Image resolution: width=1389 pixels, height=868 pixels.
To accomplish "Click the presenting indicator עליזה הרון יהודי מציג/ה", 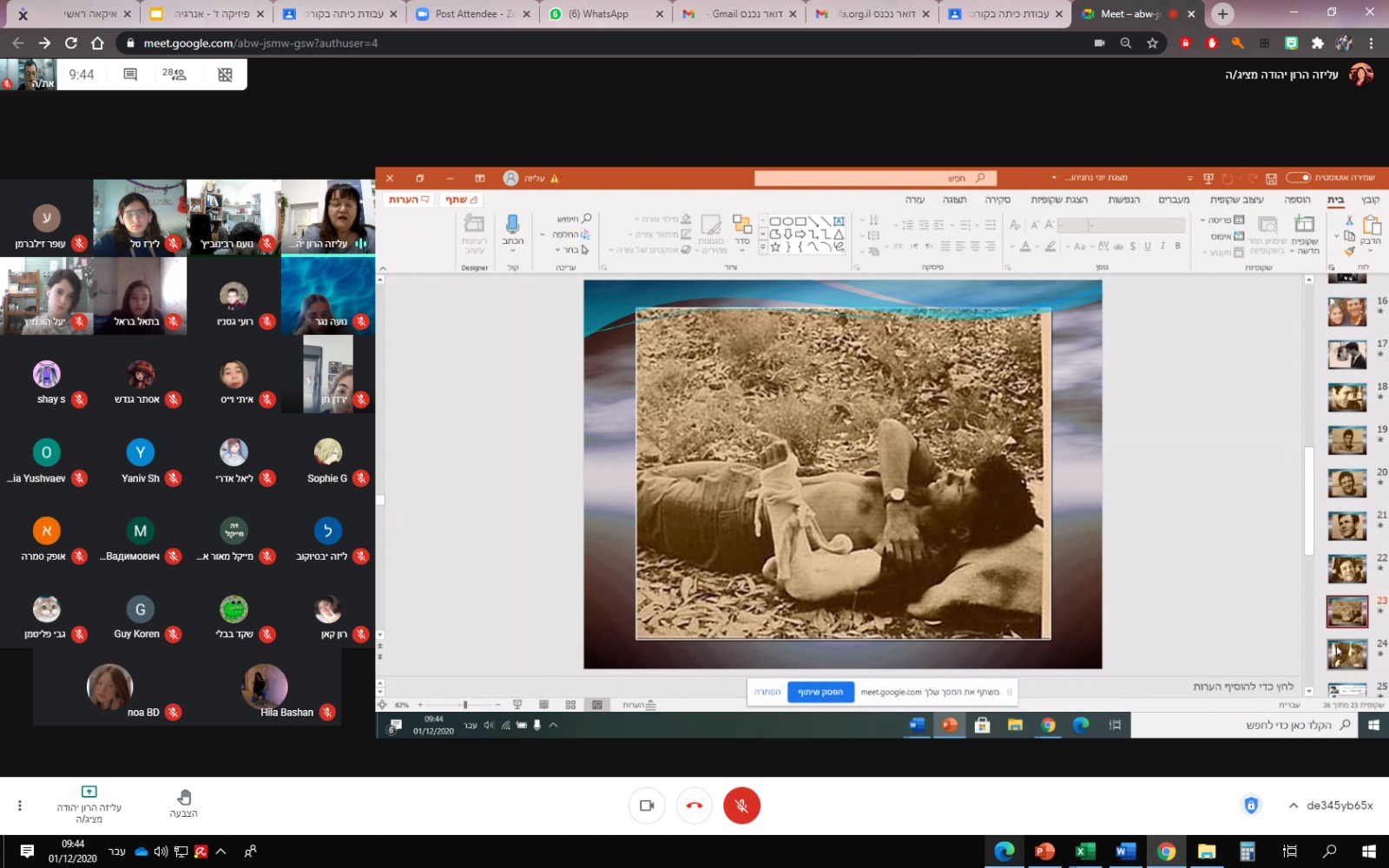I will (x=89, y=806).
